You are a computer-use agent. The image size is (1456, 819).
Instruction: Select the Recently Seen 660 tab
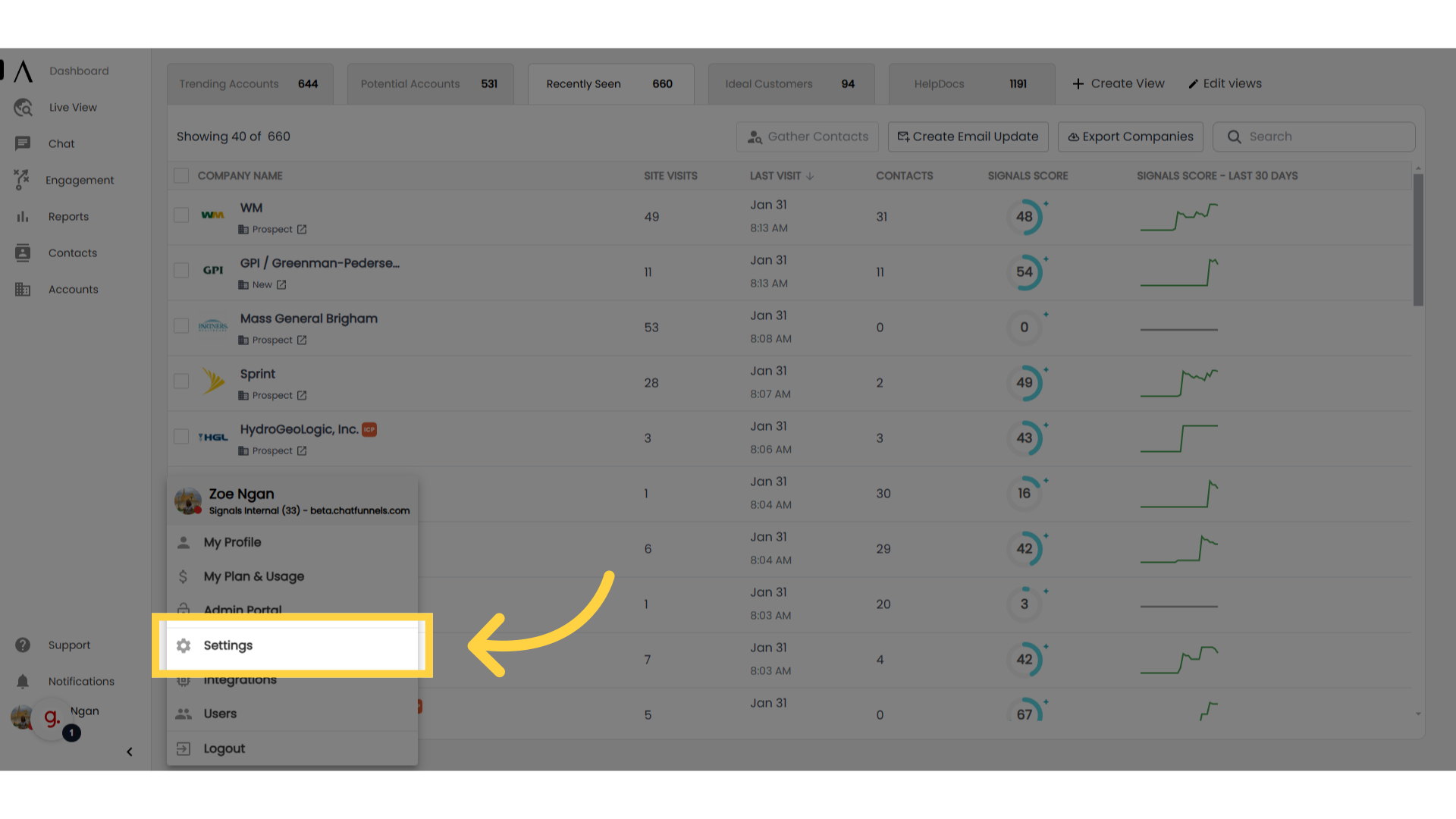[x=610, y=83]
